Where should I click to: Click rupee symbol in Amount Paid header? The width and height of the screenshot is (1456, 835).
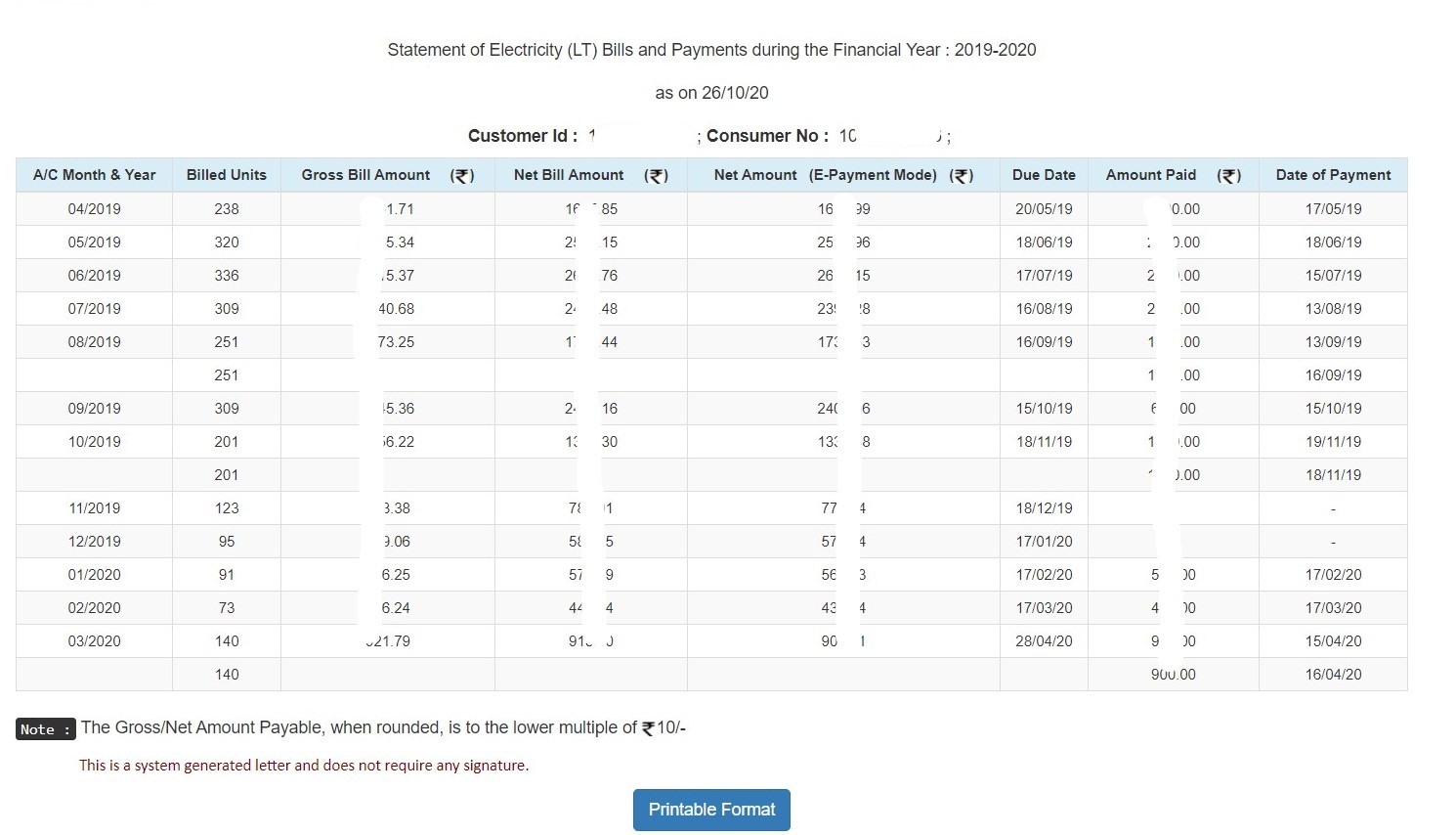point(1229,176)
